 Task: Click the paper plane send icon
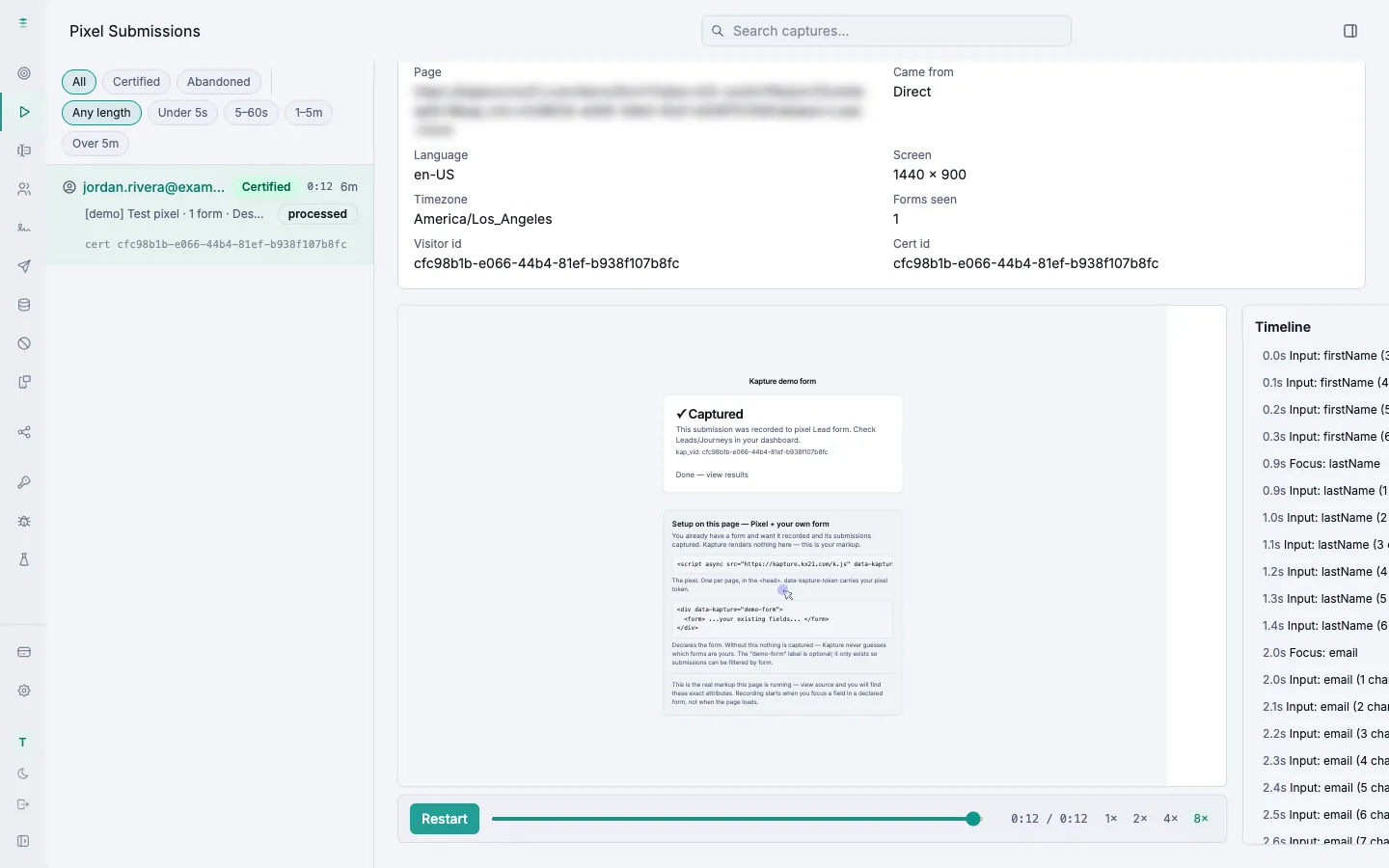point(24,266)
